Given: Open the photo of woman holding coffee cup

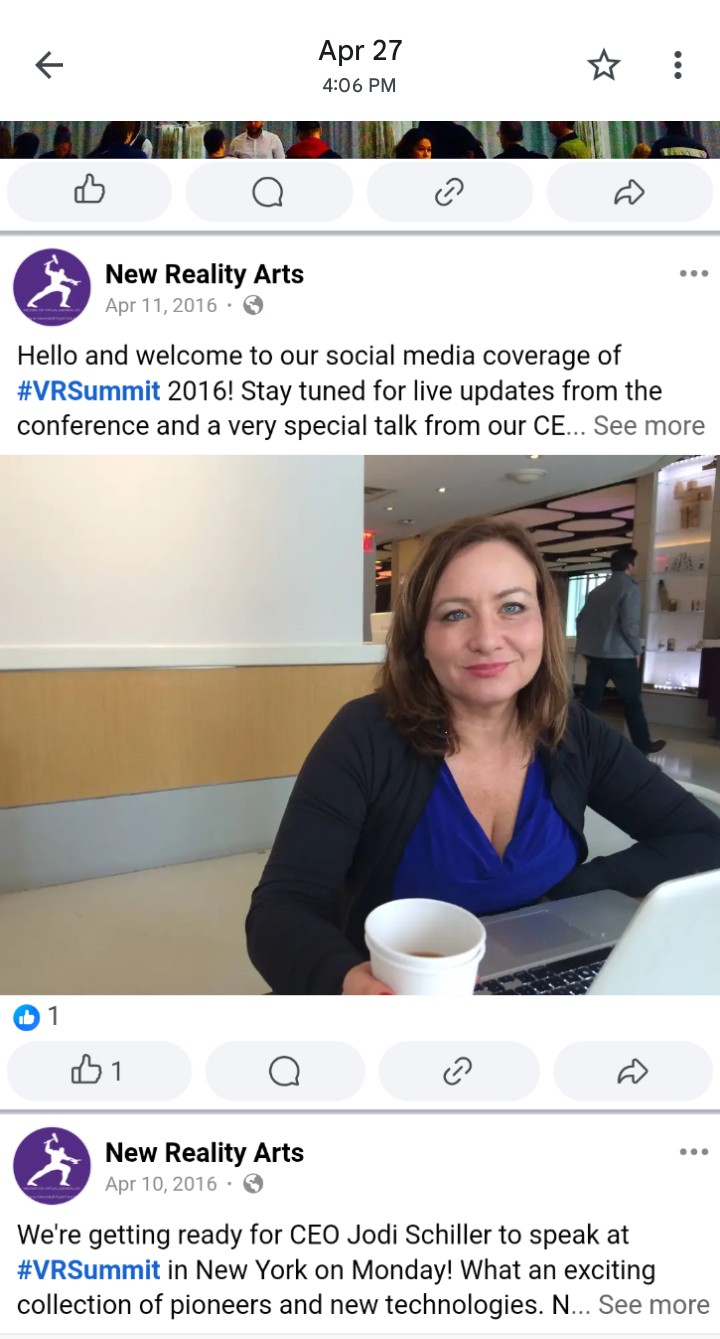Looking at the screenshot, I should pos(360,724).
